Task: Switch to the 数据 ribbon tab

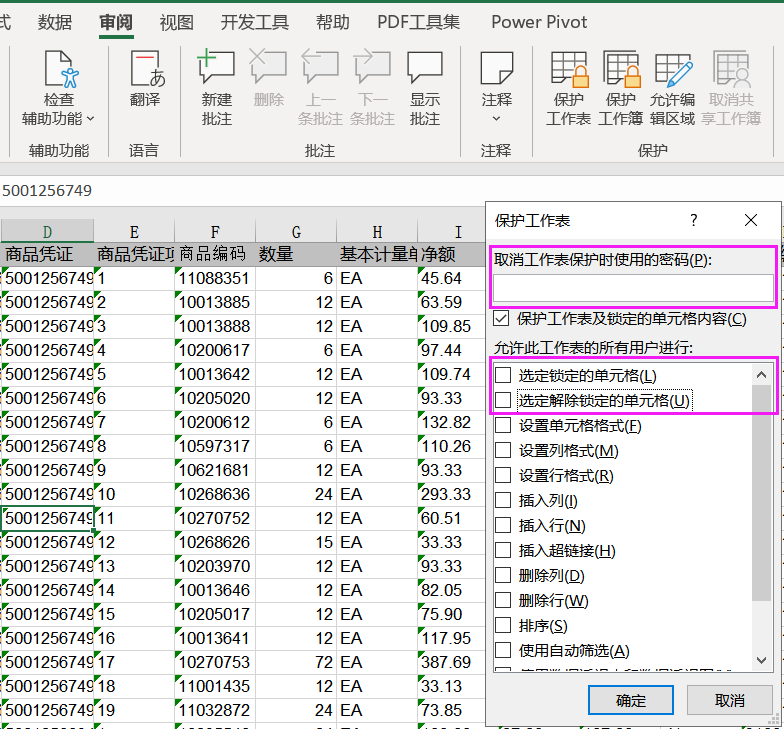Action: click(54, 22)
